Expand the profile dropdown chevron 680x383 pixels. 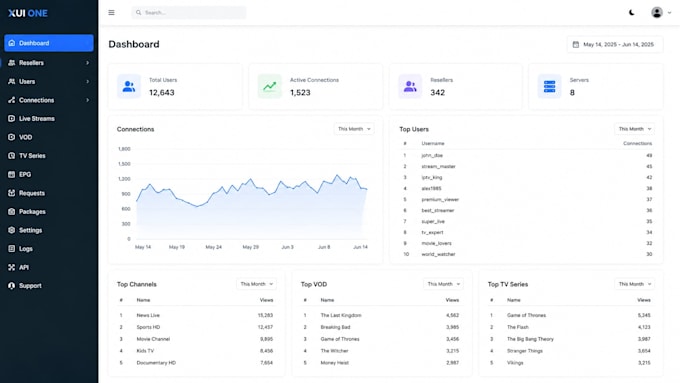pyautogui.click(x=669, y=13)
